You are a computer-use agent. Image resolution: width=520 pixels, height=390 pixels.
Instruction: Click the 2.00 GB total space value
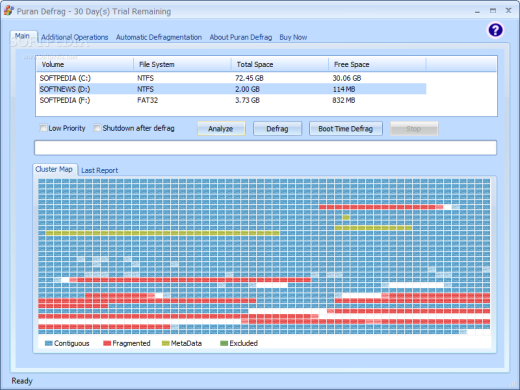click(x=247, y=89)
